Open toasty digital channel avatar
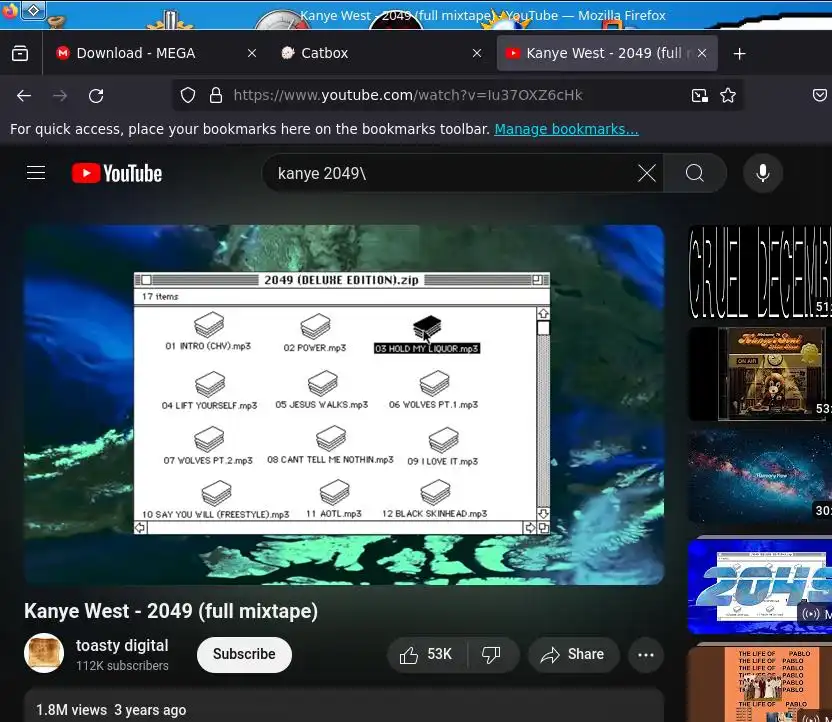Viewport: 832px width, 722px height. click(44, 653)
